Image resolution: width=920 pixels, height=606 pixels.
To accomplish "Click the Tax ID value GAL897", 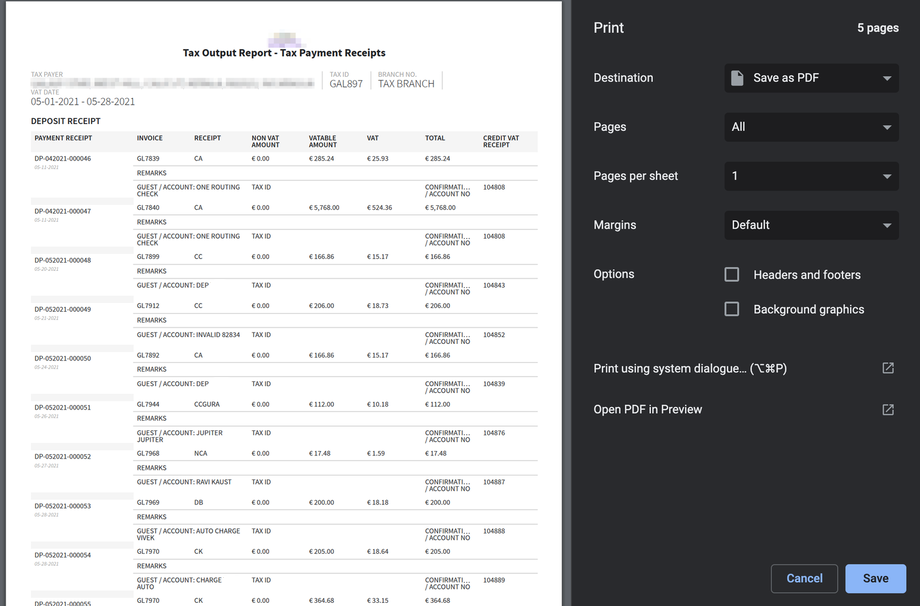I will click(x=346, y=84).
